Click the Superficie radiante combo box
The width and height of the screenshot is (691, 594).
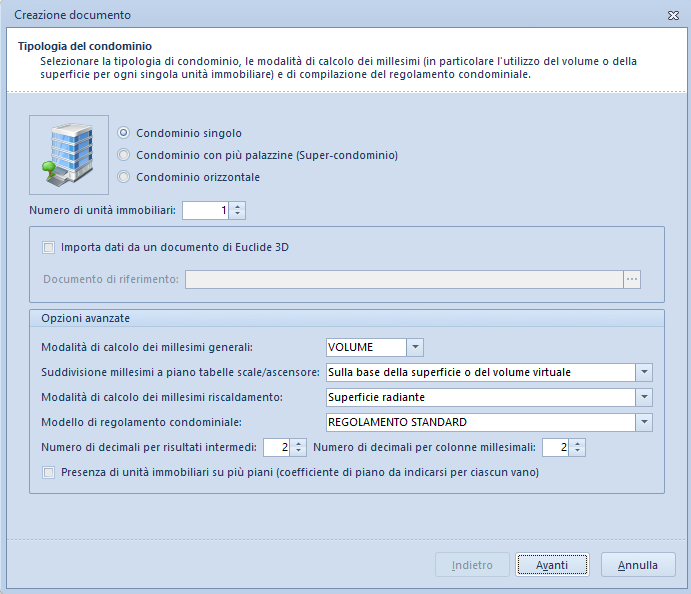(x=481, y=397)
